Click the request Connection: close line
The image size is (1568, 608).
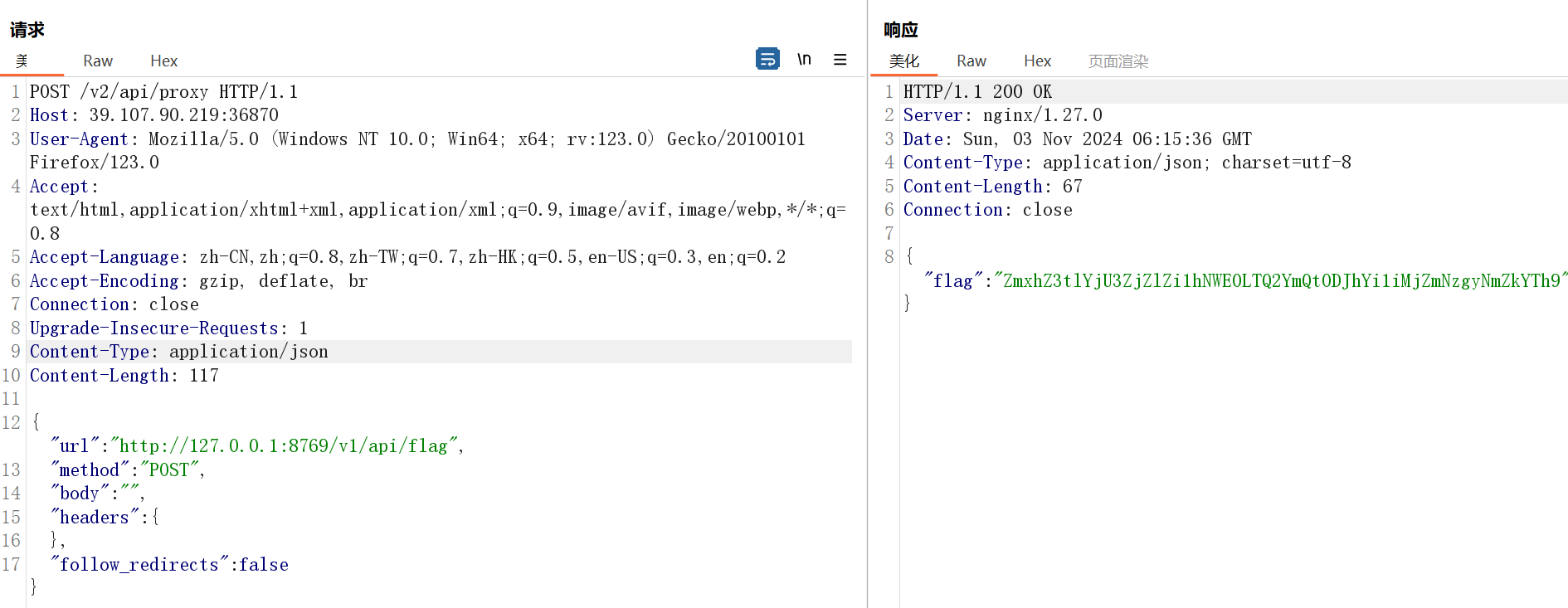point(114,304)
